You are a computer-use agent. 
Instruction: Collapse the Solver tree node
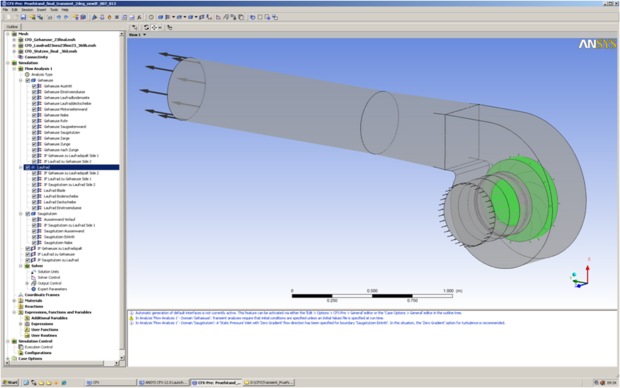coord(21,266)
